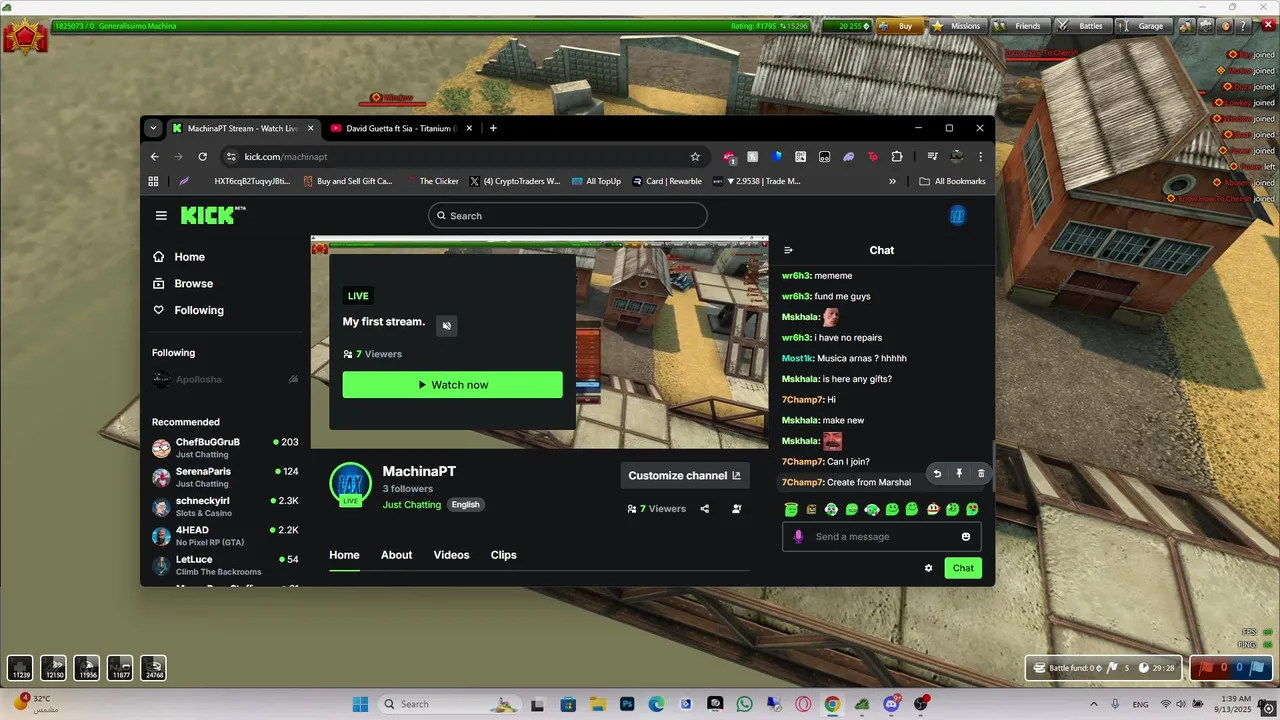
Task: Unmute the stream preview sound
Action: click(447, 326)
